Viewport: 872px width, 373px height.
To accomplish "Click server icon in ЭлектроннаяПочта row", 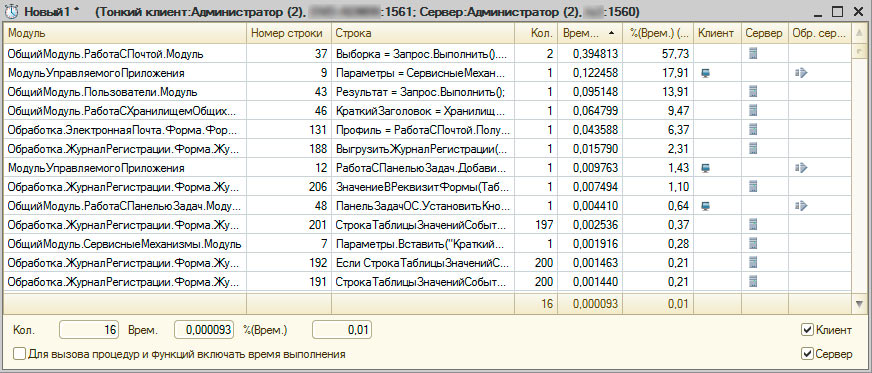I will pos(754,130).
